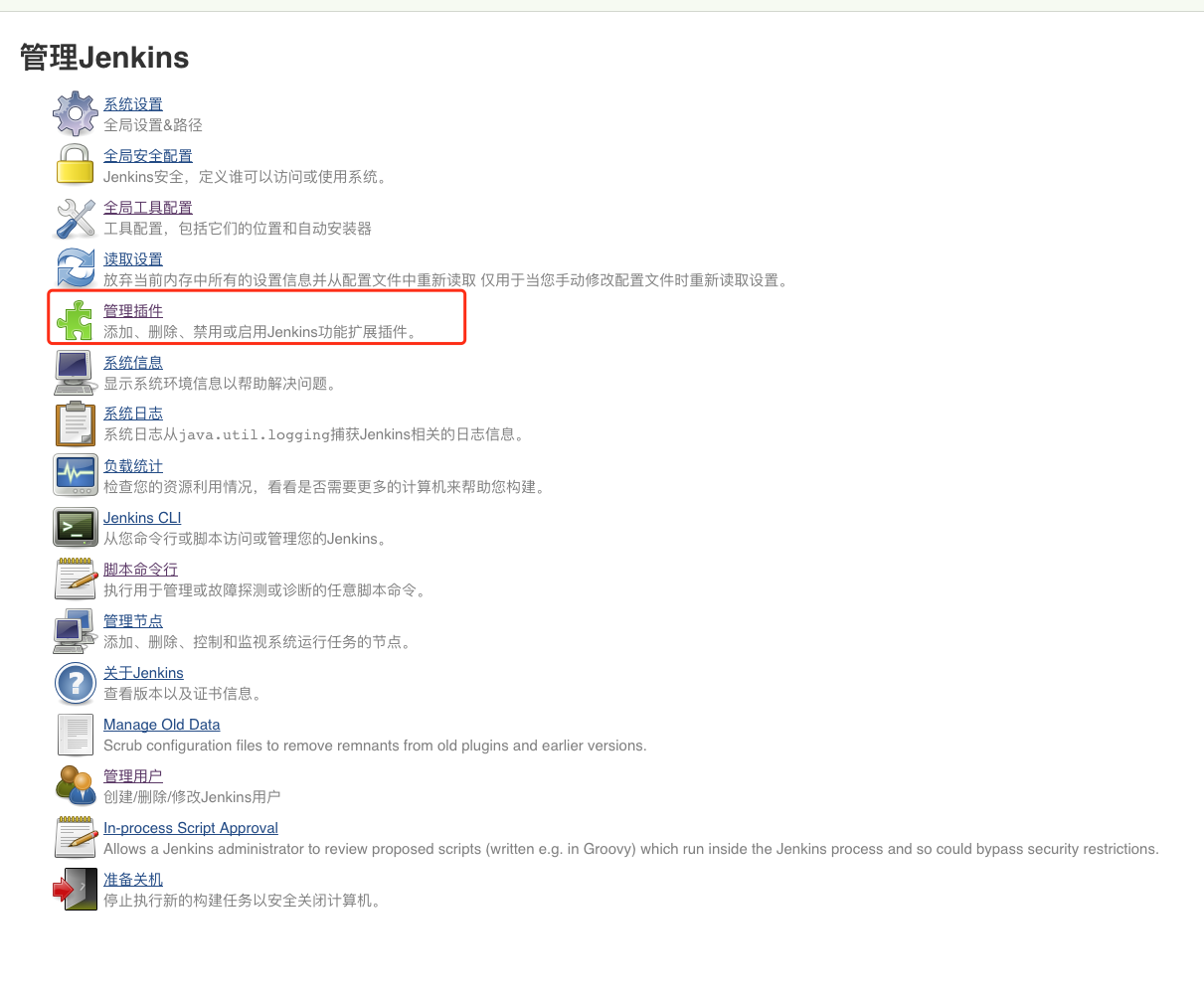The width and height of the screenshot is (1204, 997).
Task: Click the notepad icon for 脚本命令行
Action: (x=76, y=579)
